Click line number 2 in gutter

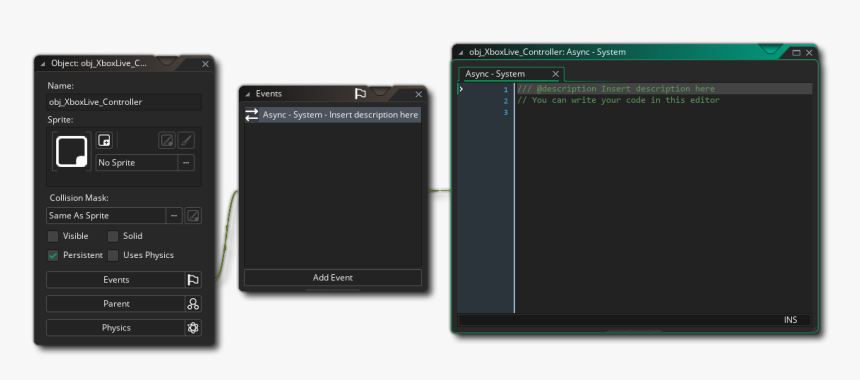506,101
